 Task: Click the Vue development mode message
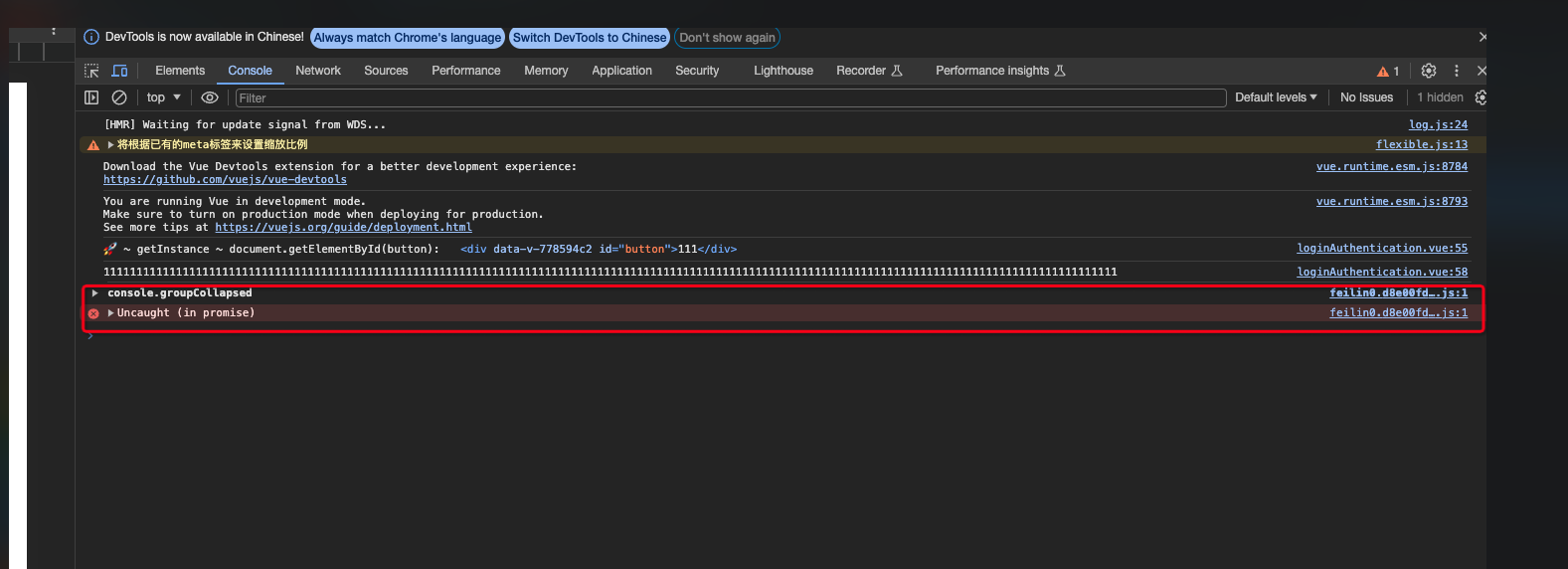point(323,214)
